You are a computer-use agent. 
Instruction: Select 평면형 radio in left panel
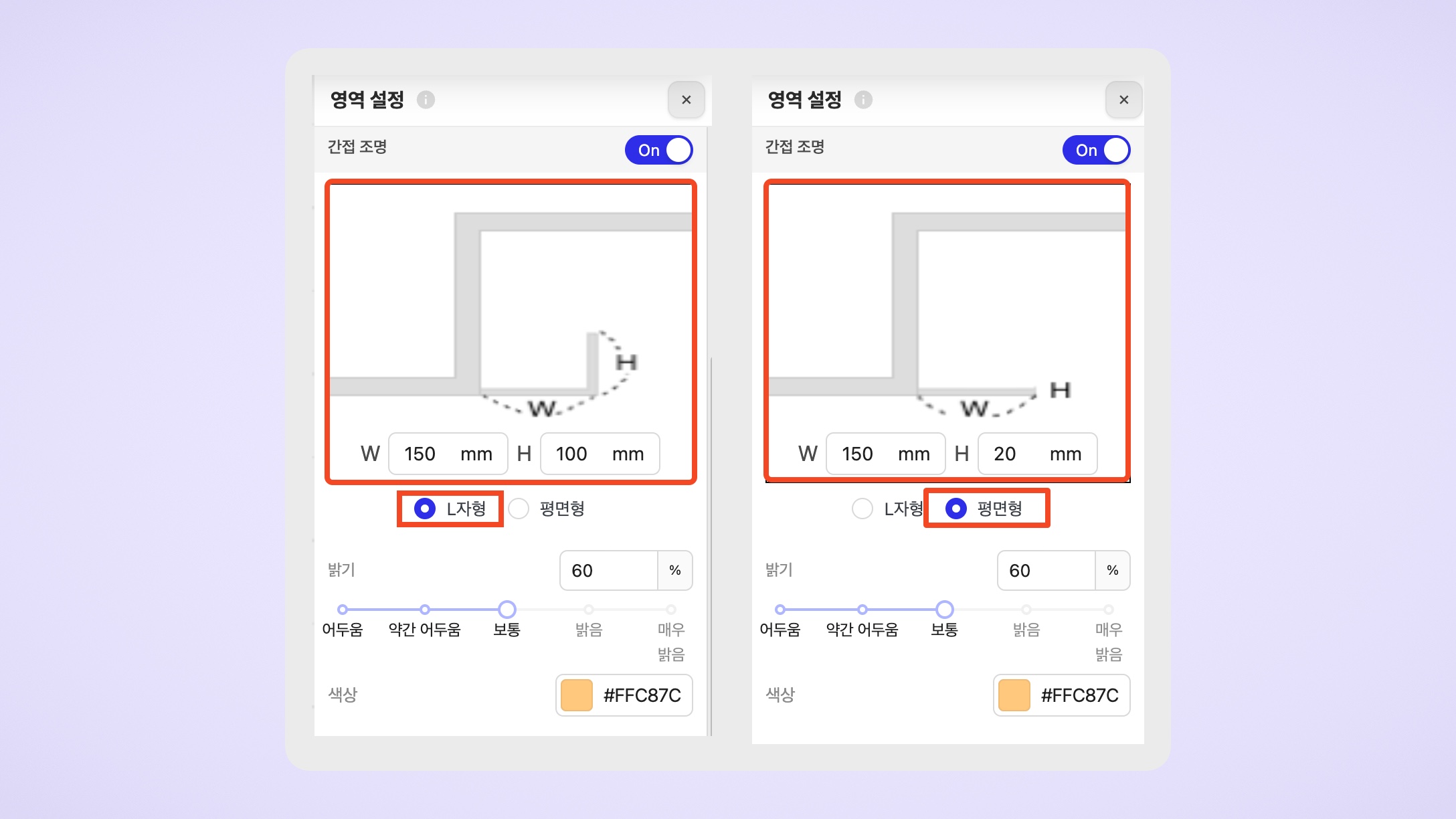click(519, 509)
